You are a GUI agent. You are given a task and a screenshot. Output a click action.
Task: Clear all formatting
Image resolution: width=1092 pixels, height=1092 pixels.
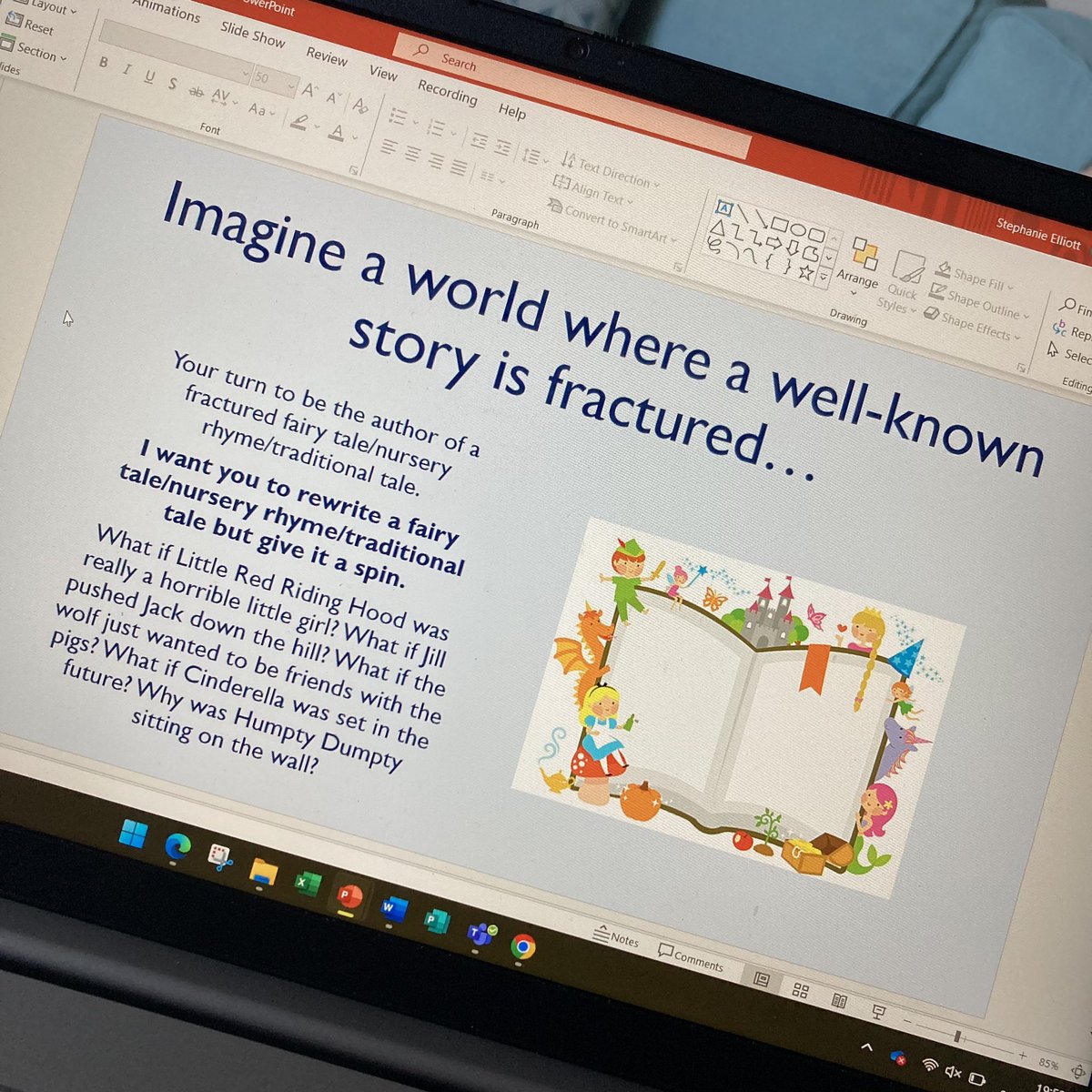(360, 105)
